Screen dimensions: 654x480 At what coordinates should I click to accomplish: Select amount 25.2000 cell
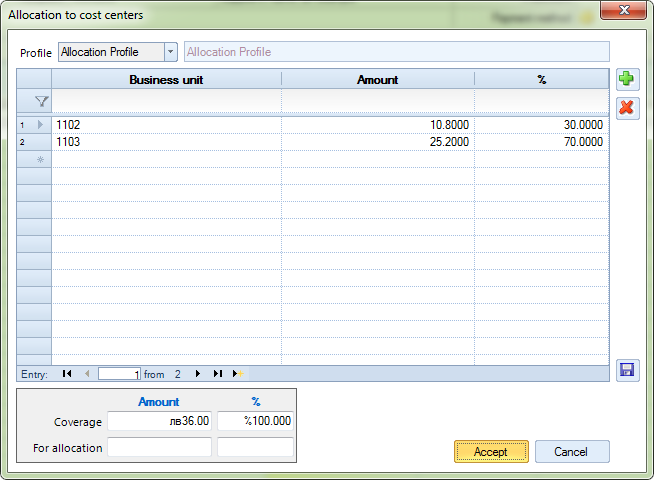[378, 142]
